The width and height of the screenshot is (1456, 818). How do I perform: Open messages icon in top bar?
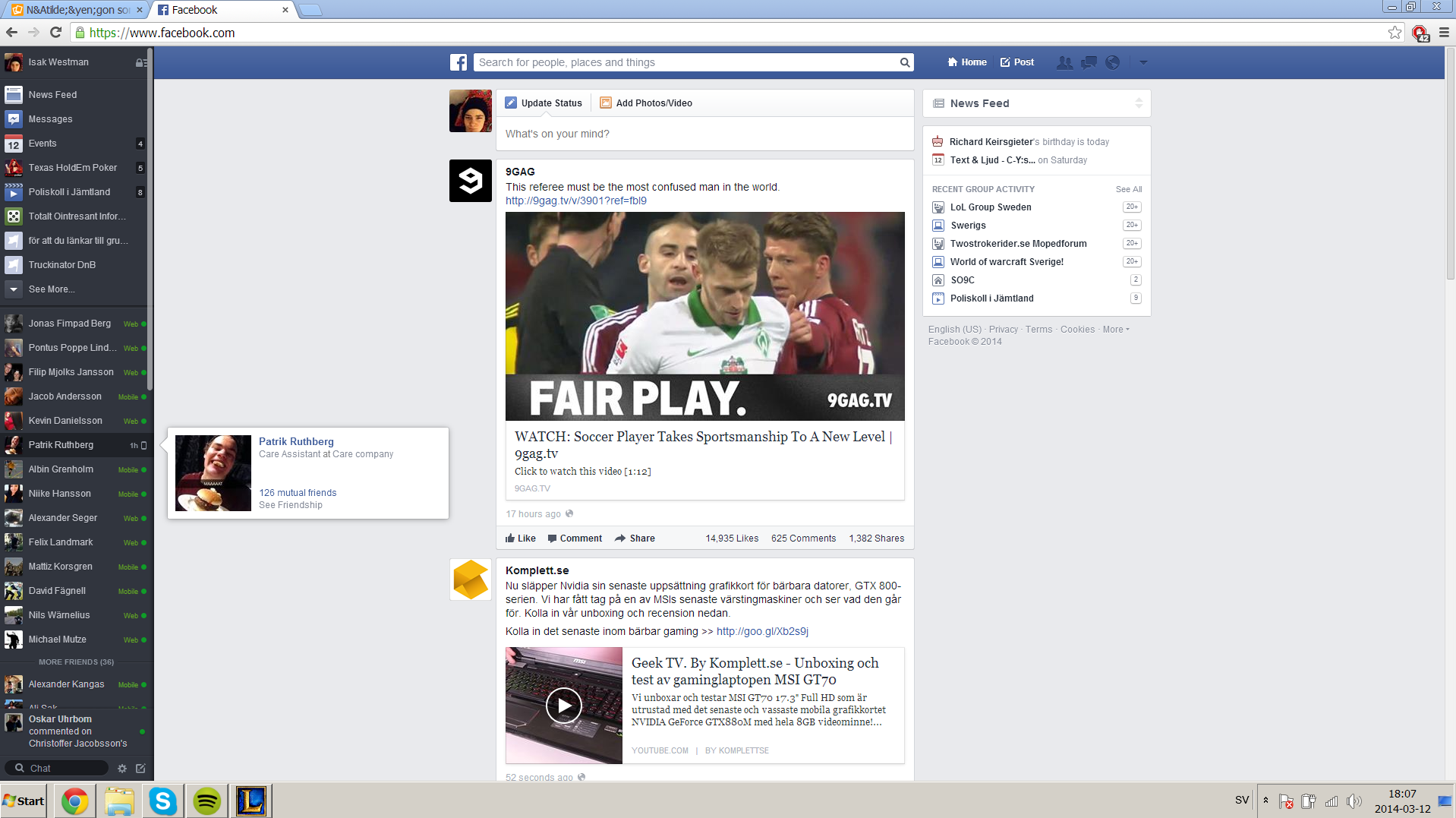coord(1089,62)
